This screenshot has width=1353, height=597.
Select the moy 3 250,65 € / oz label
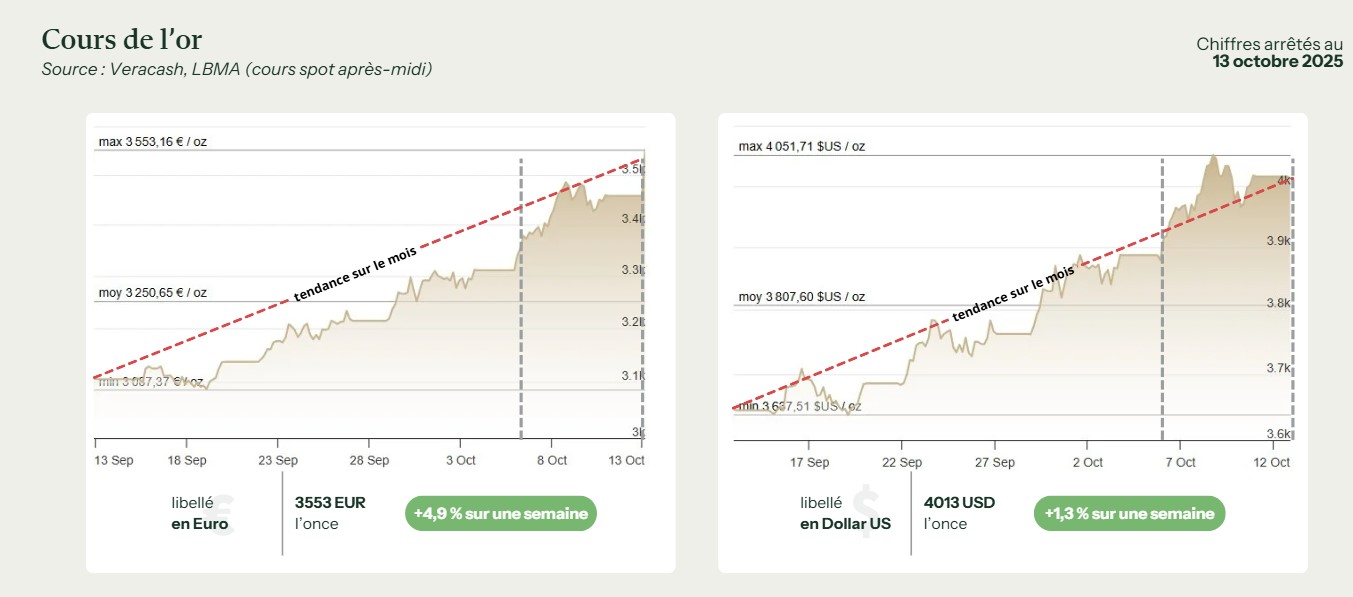153,293
